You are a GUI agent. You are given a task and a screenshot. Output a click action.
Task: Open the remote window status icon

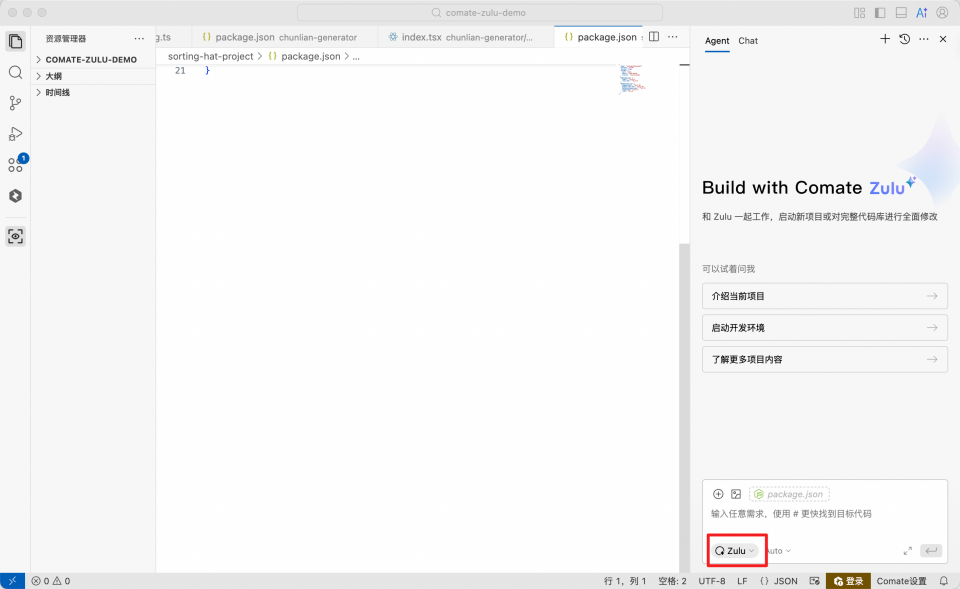[x=12, y=581]
